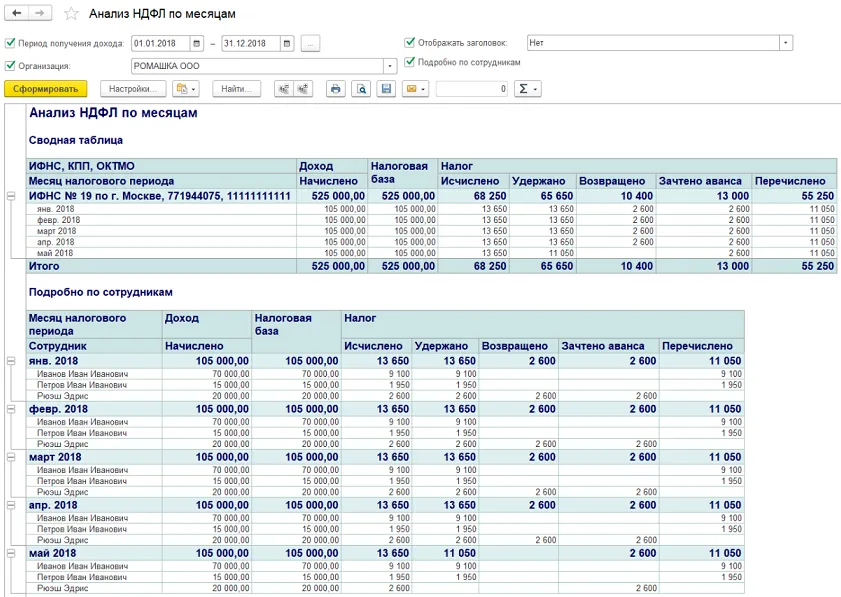
Task: Click the Найти search button
Action: point(236,89)
